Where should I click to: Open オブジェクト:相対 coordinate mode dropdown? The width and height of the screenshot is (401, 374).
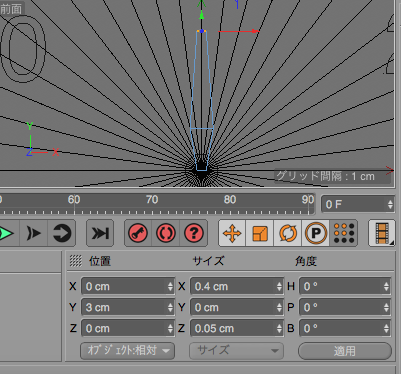[x=128, y=351]
